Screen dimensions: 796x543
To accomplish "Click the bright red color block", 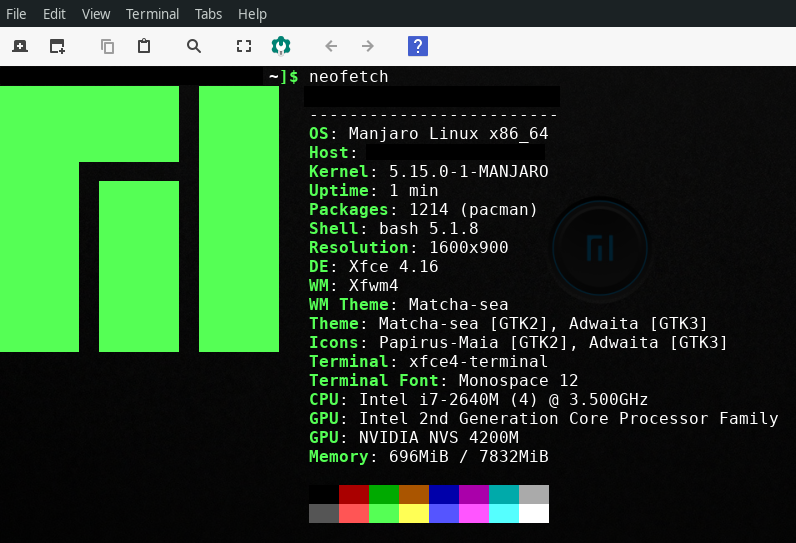I will point(354,513).
